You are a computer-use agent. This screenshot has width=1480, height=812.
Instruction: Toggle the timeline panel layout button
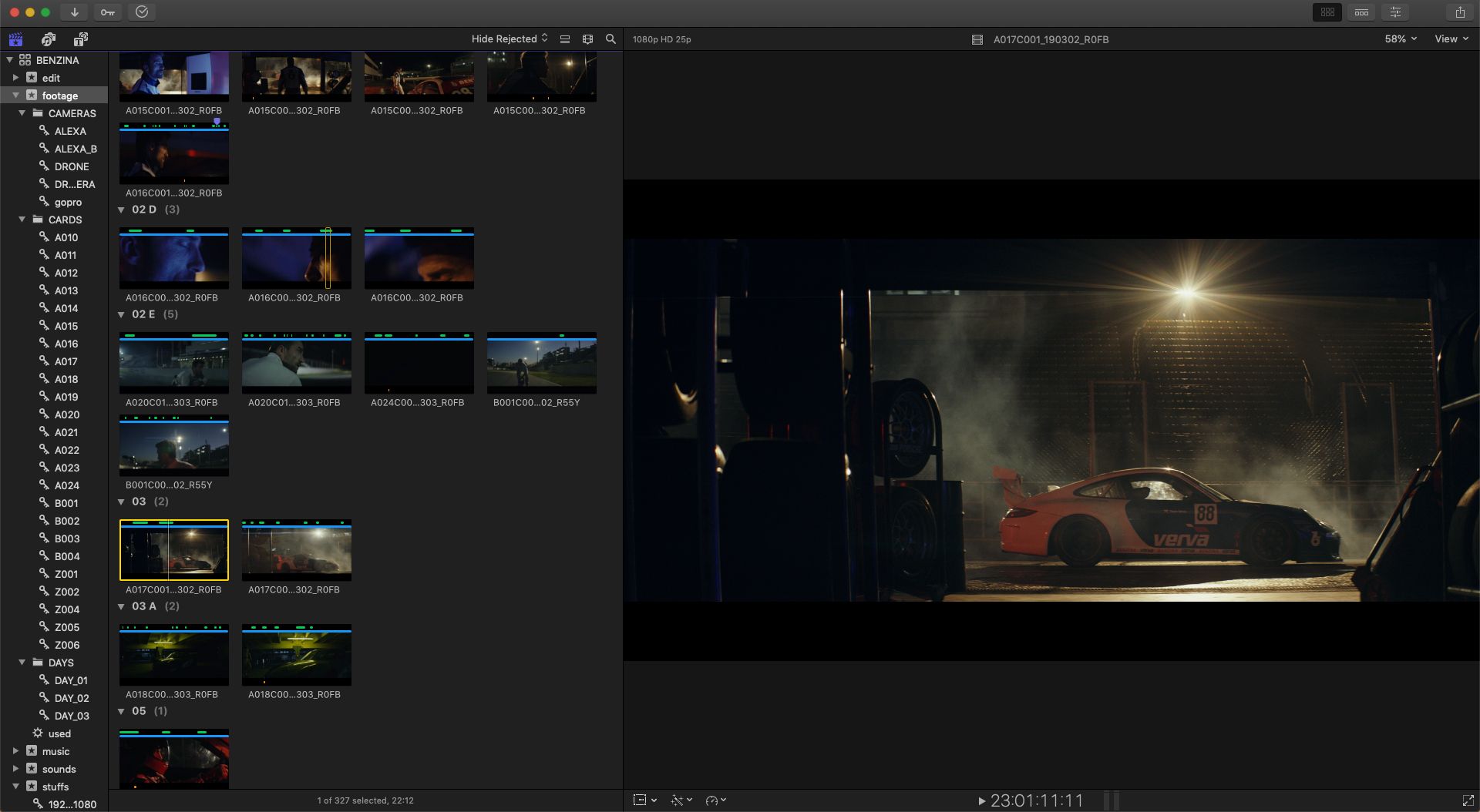[1362, 12]
